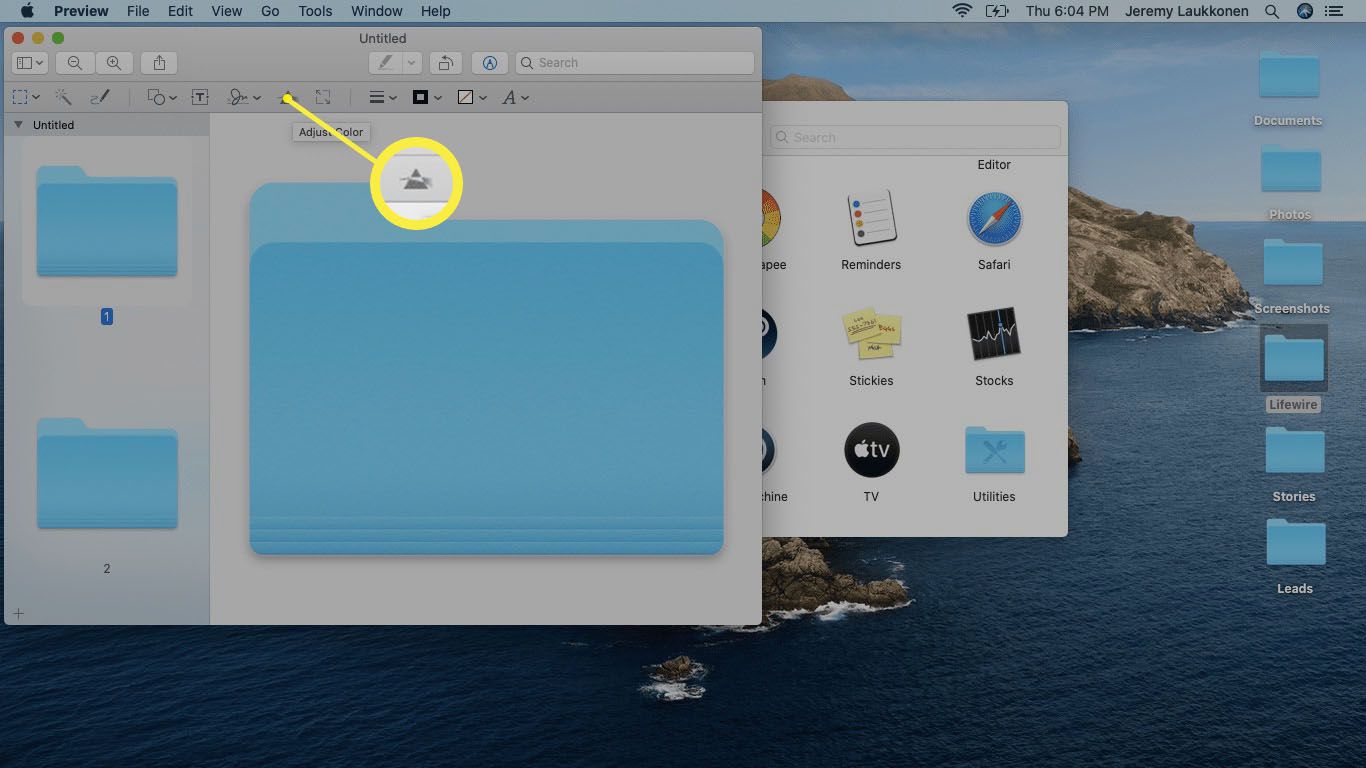
Task: Open the Shape Style line thickness dropdown
Action: 383,97
